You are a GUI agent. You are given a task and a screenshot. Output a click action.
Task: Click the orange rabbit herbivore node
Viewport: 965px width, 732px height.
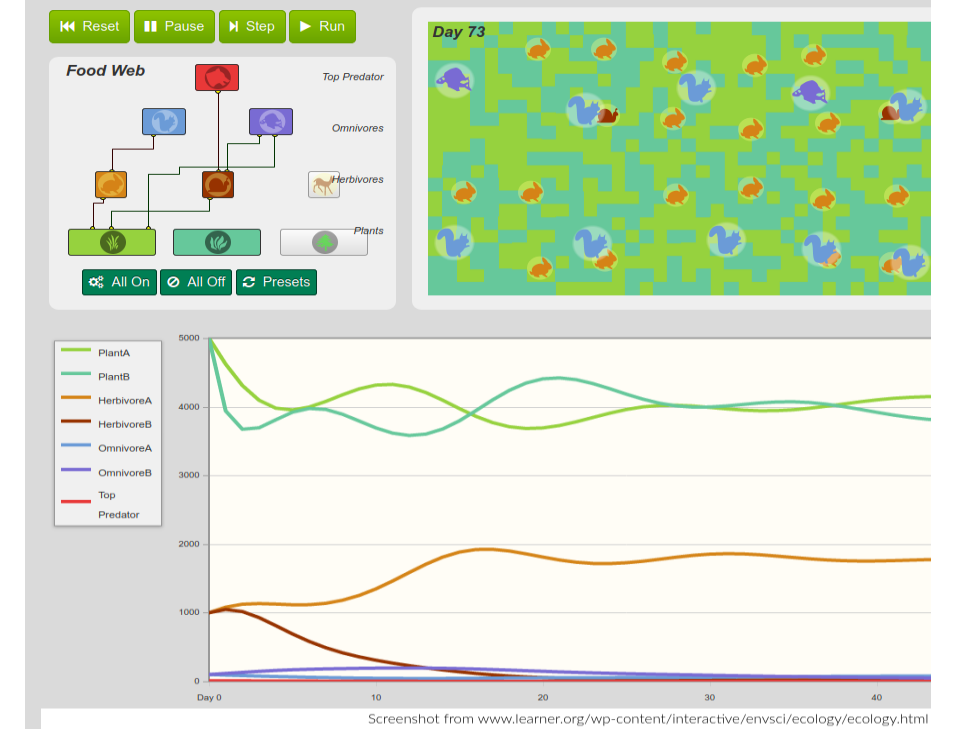(111, 184)
